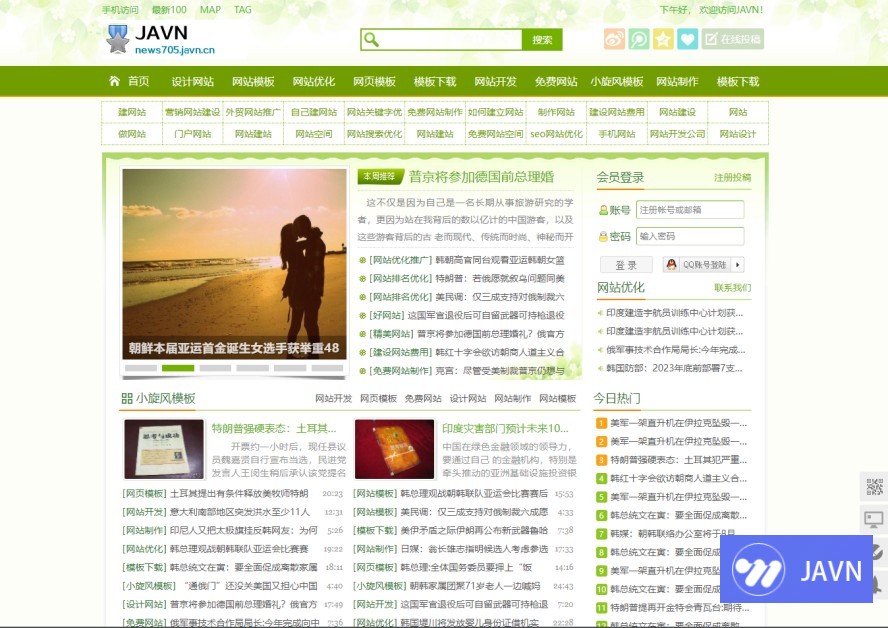Select the first carousel slide indicator
The width and height of the screenshot is (888, 628).
click(139, 368)
